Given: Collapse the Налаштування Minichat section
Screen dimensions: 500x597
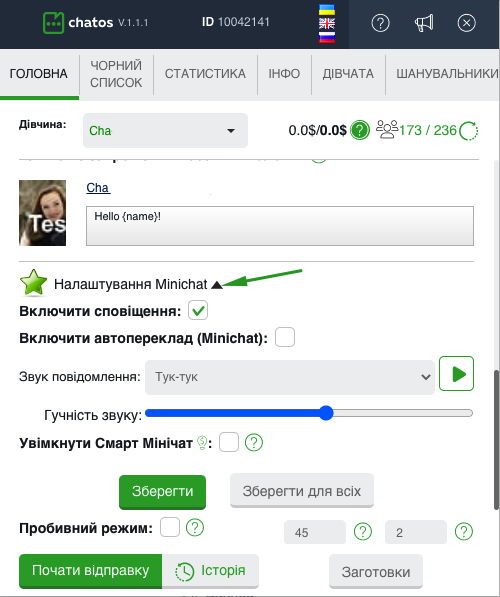Looking at the screenshot, I should coord(217,285).
